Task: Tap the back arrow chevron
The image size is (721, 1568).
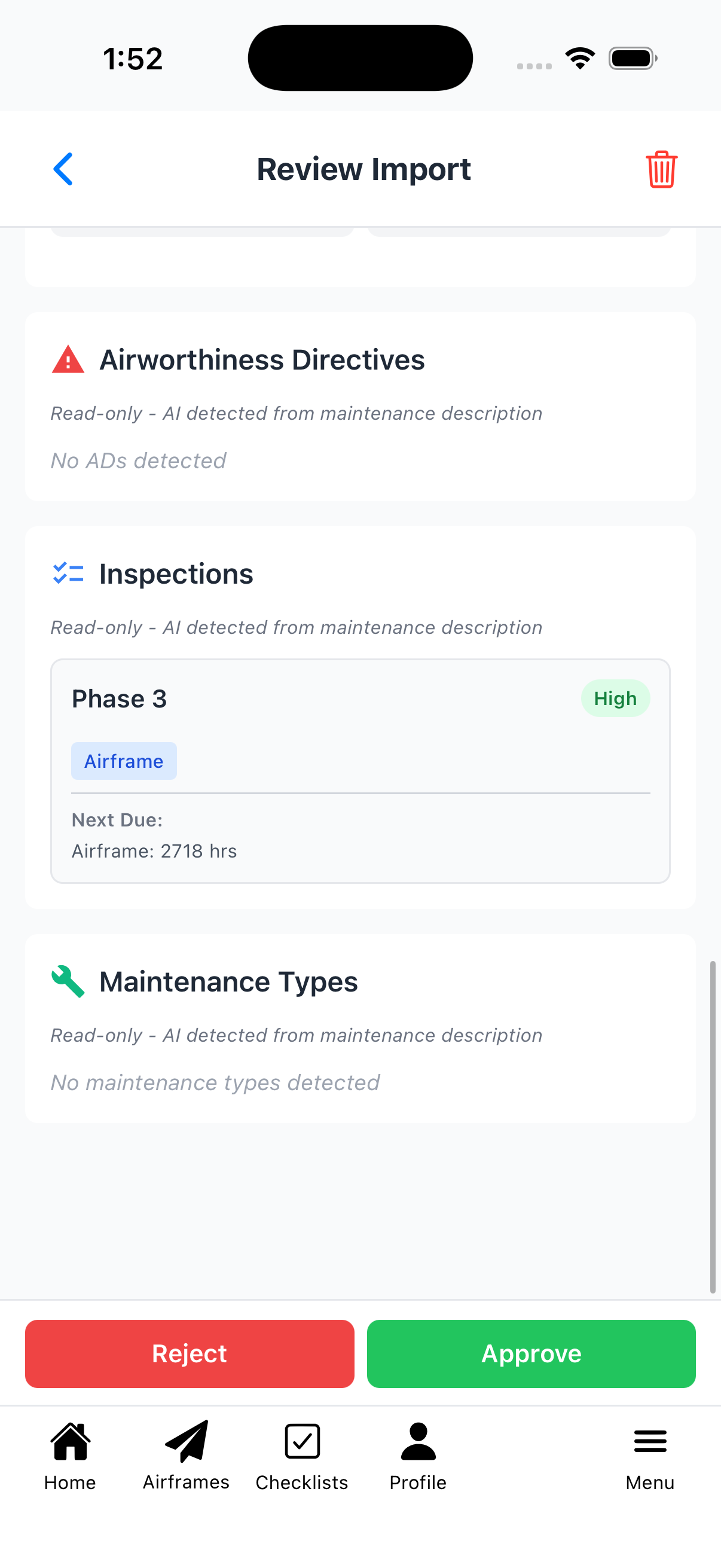Action: point(63,169)
